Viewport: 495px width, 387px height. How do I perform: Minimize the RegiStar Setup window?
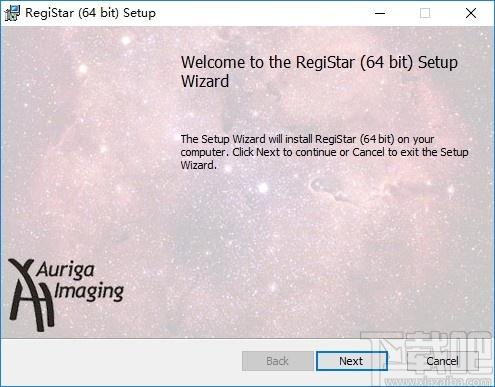pyautogui.click(x=380, y=13)
